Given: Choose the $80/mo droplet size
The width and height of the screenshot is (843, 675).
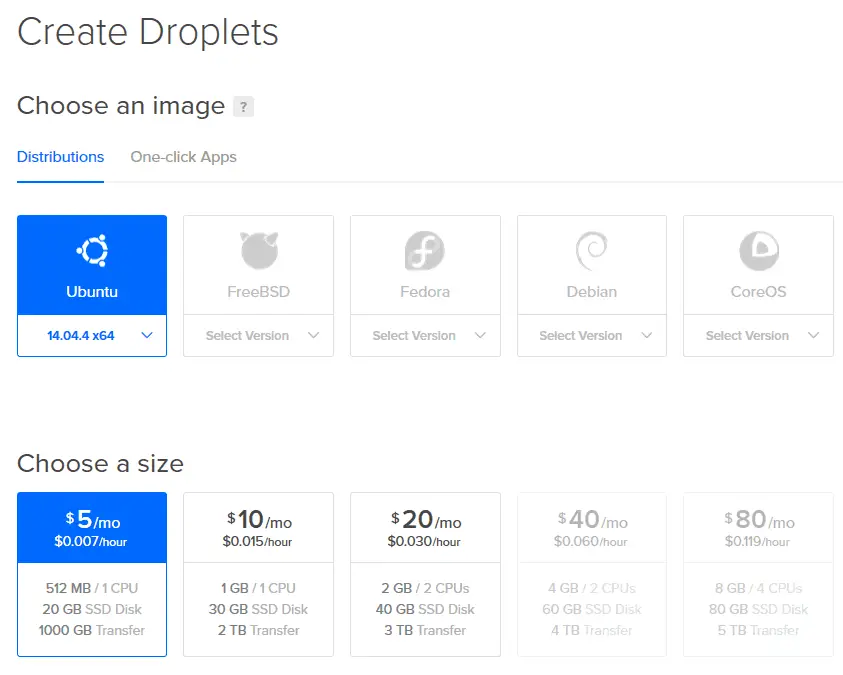Looking at the screenshot, I should tap(759, 575).
